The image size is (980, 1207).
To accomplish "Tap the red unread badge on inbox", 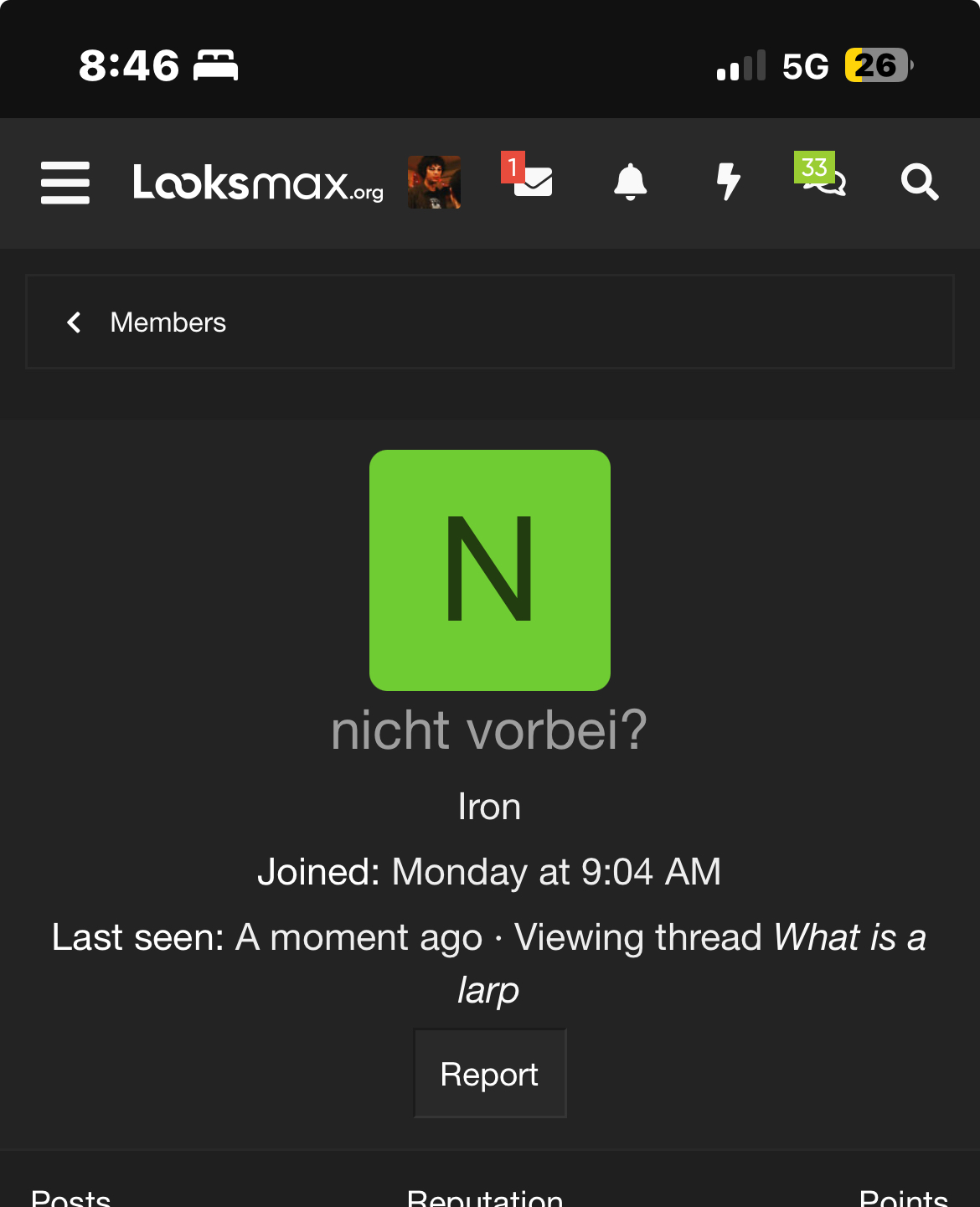I will pyautogui.click(x=513, y=167).
